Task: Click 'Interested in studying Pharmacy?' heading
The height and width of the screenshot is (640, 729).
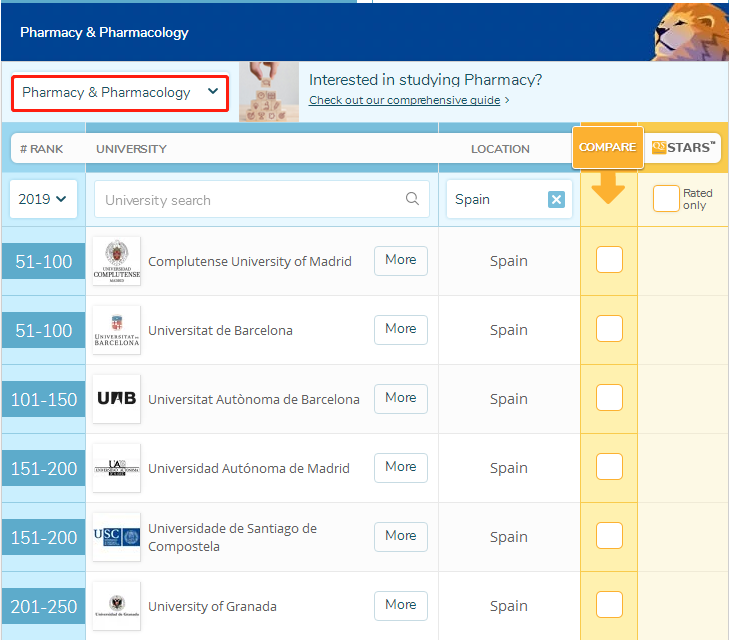Action: (425, 80)
